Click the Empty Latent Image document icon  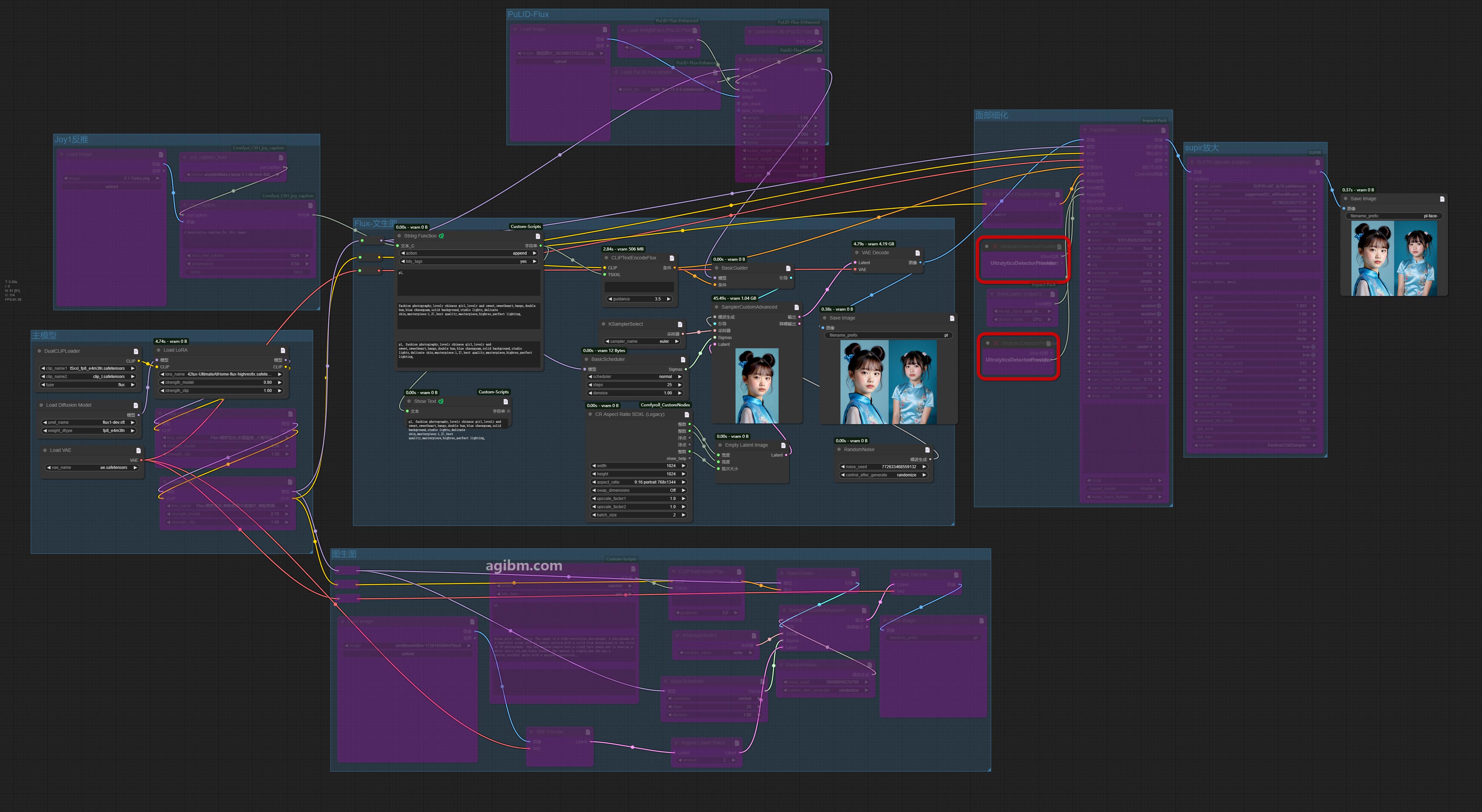click(x=783, y=445)
